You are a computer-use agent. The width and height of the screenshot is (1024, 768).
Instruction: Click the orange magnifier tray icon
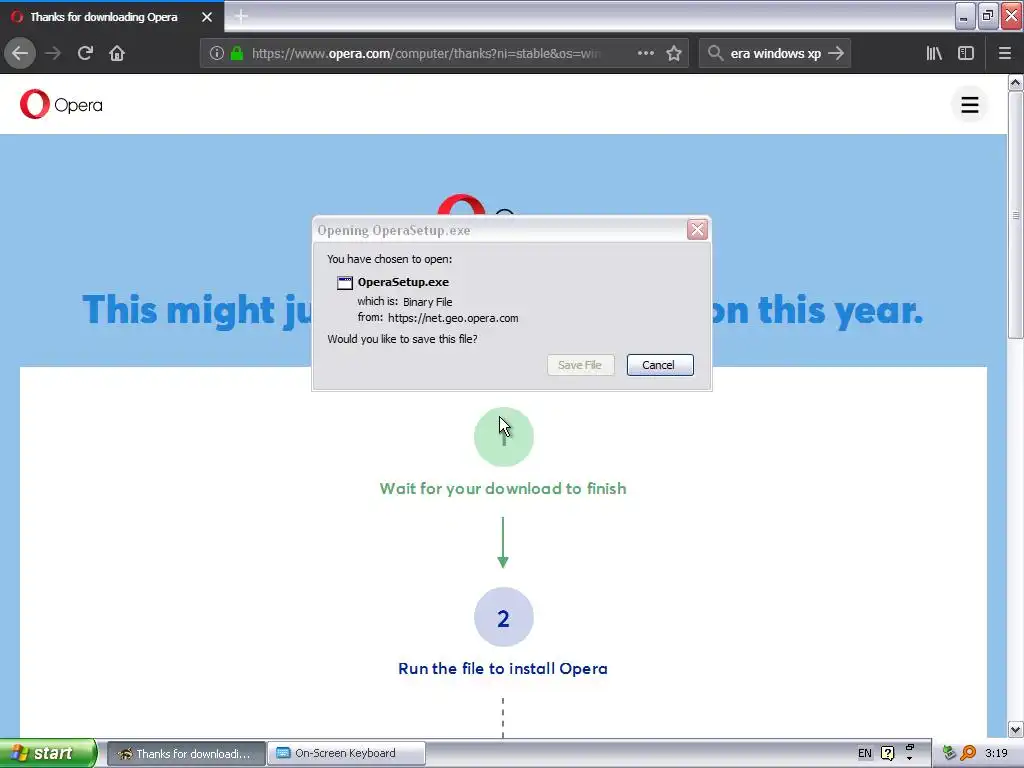pos(968,754)
